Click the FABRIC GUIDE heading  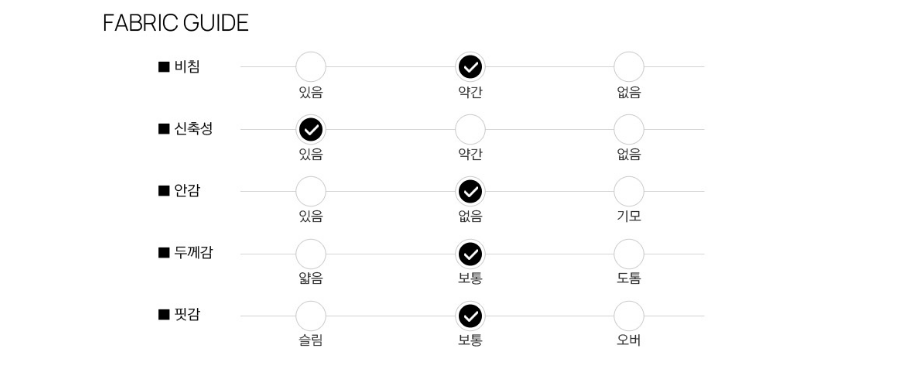176,23
